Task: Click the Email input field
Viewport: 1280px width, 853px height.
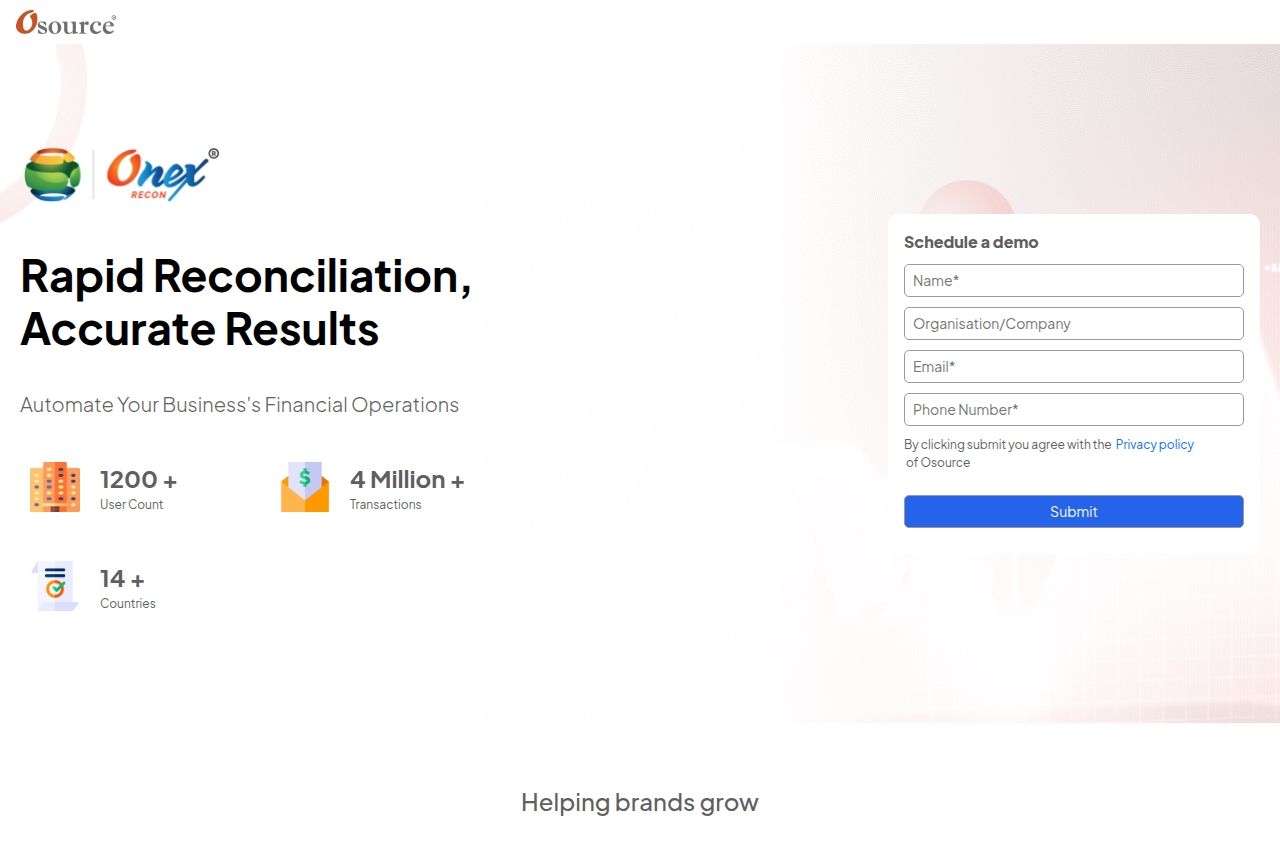Action: tap(1073, 366)
